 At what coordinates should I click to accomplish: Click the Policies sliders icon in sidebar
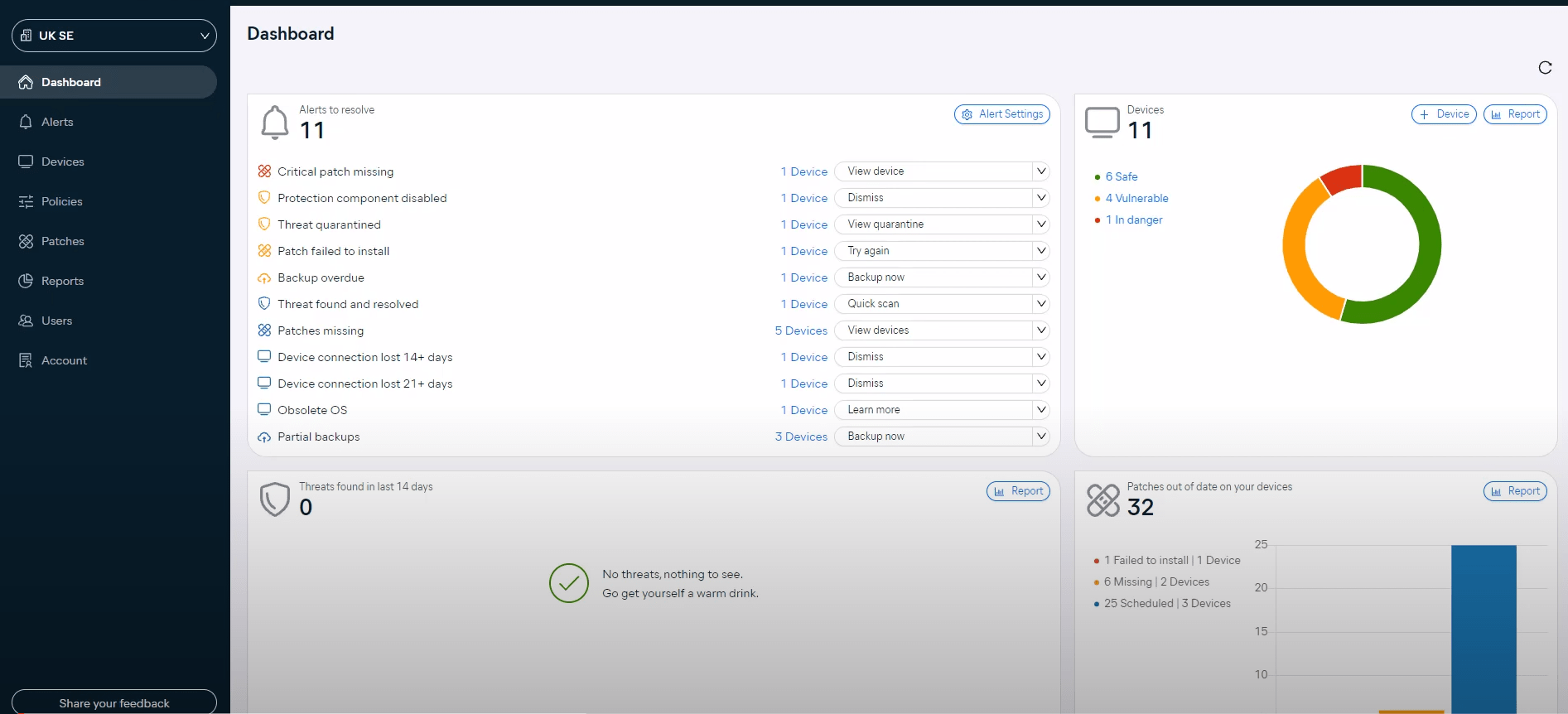pyautogui.click(x=26, y=201)
